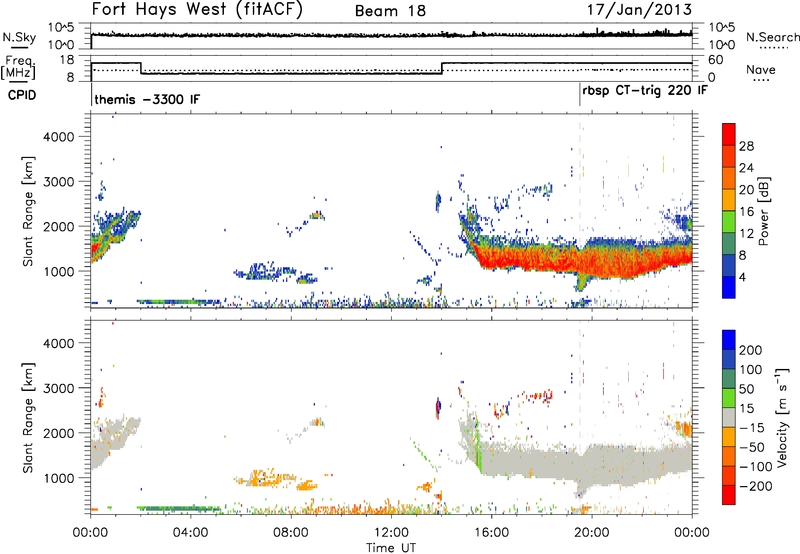Click the '28' tick on the Power scale
Screen dimensions: 800x554
[746, 146]
